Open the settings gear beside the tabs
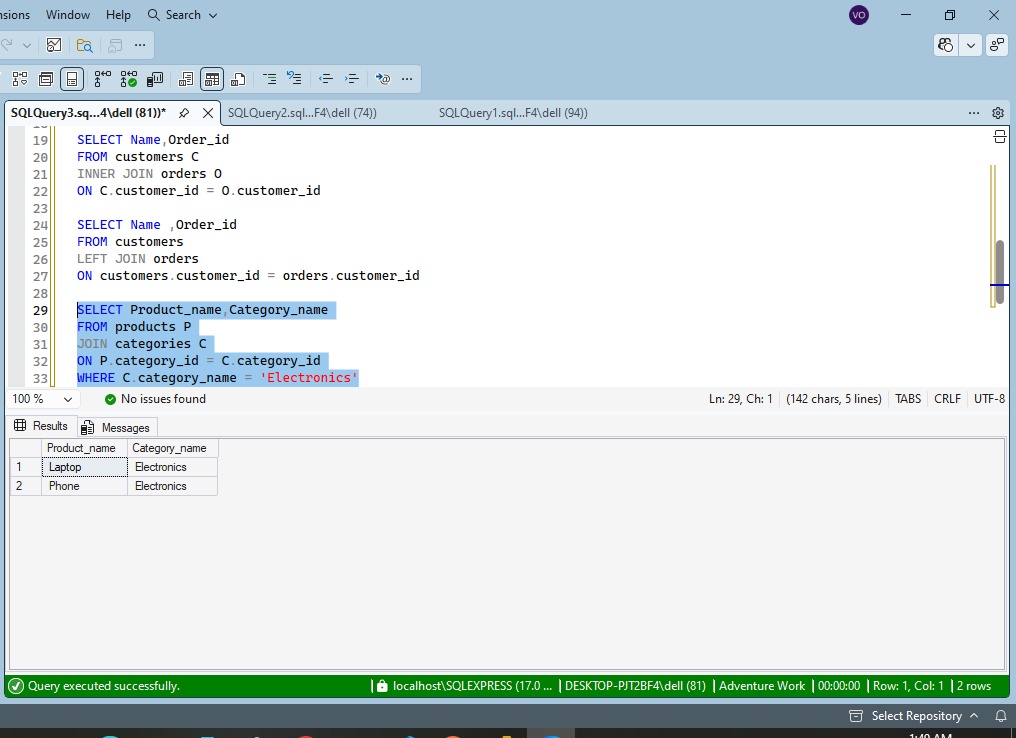The width and height of the screenshot is (1016, 738). (x=998, y=113)
